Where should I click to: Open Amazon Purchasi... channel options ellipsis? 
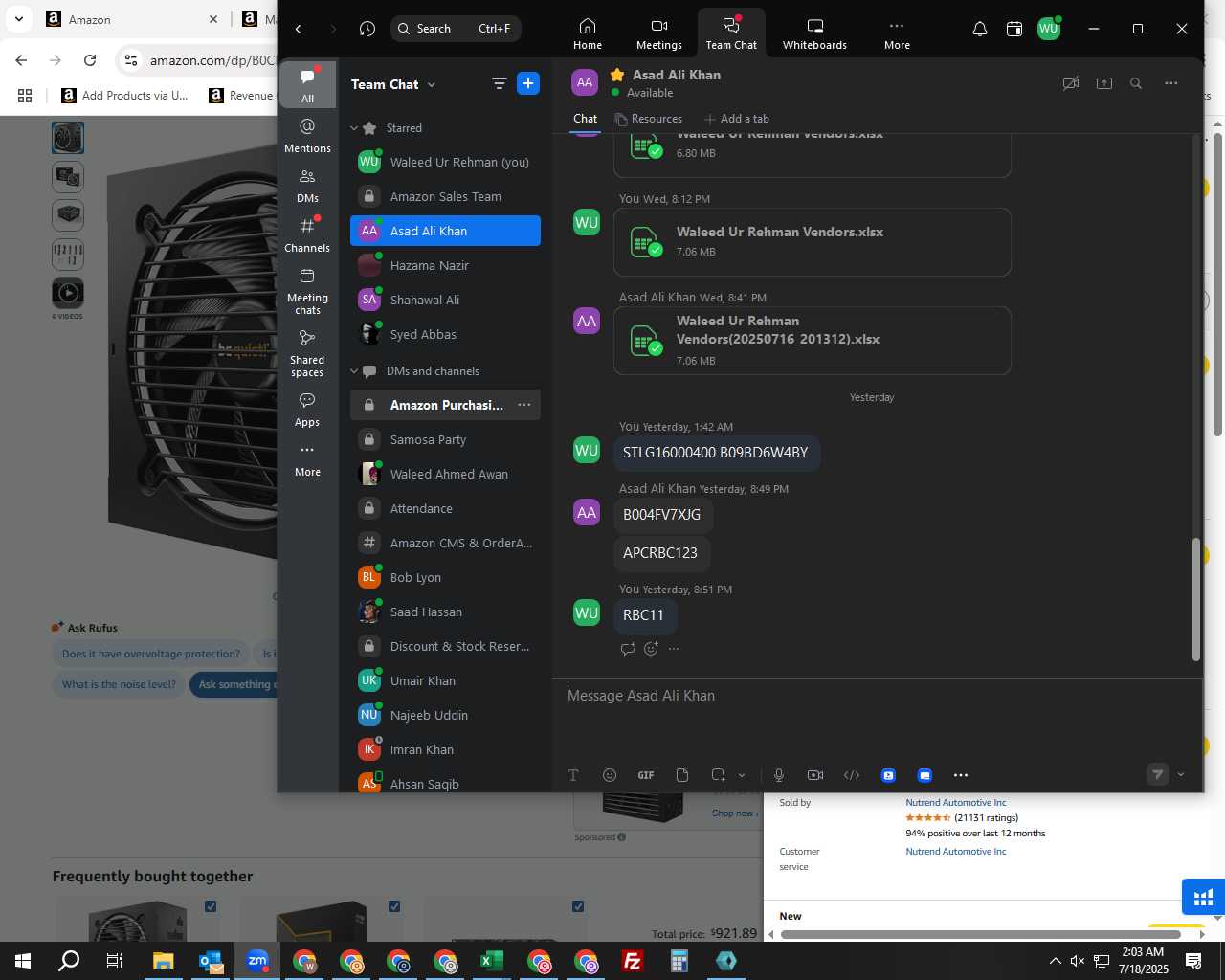pos(524,405)
